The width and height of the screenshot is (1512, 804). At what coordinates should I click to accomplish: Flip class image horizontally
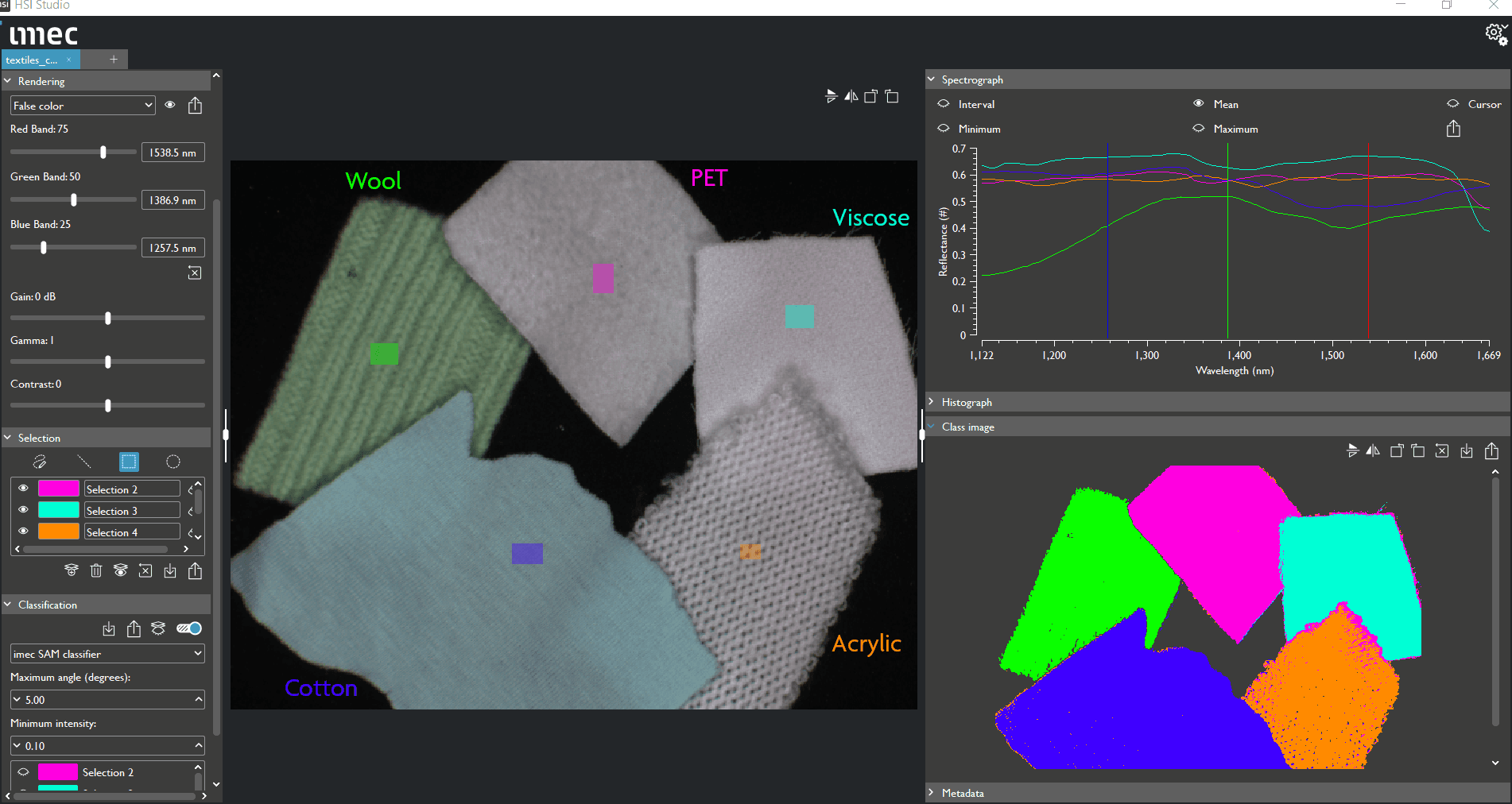pyautogui.click(x=1373, y=451)
